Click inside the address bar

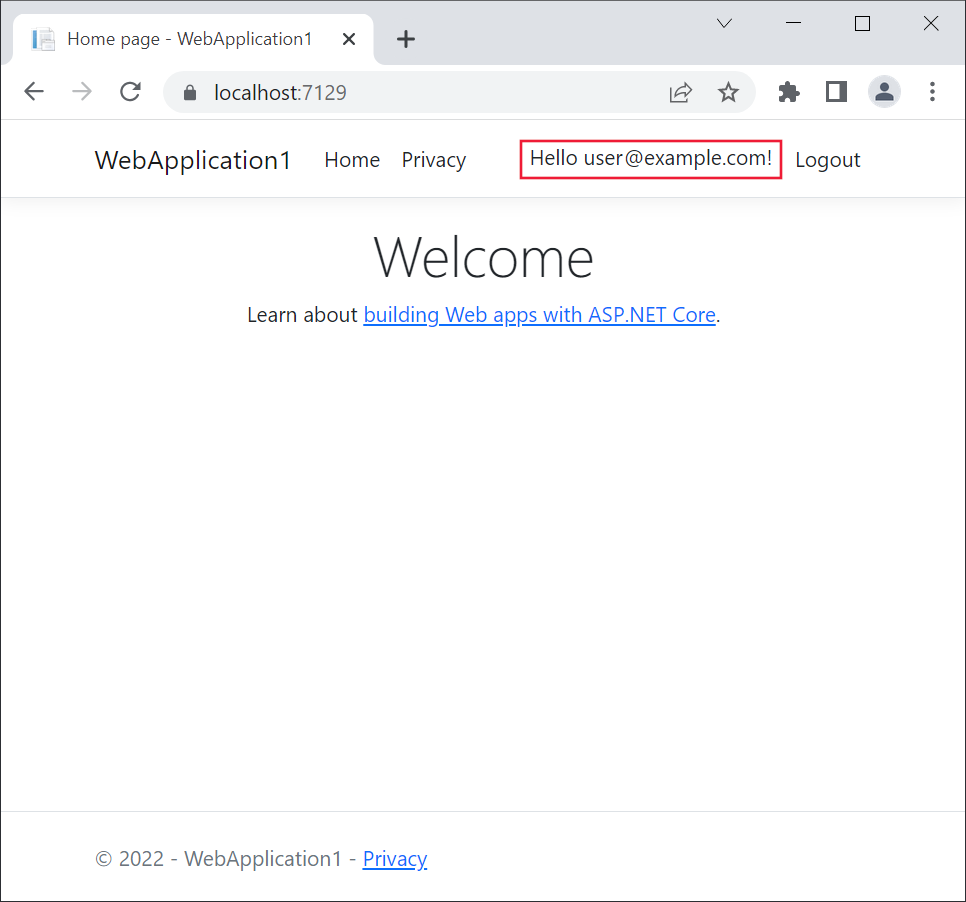(400, 91)
